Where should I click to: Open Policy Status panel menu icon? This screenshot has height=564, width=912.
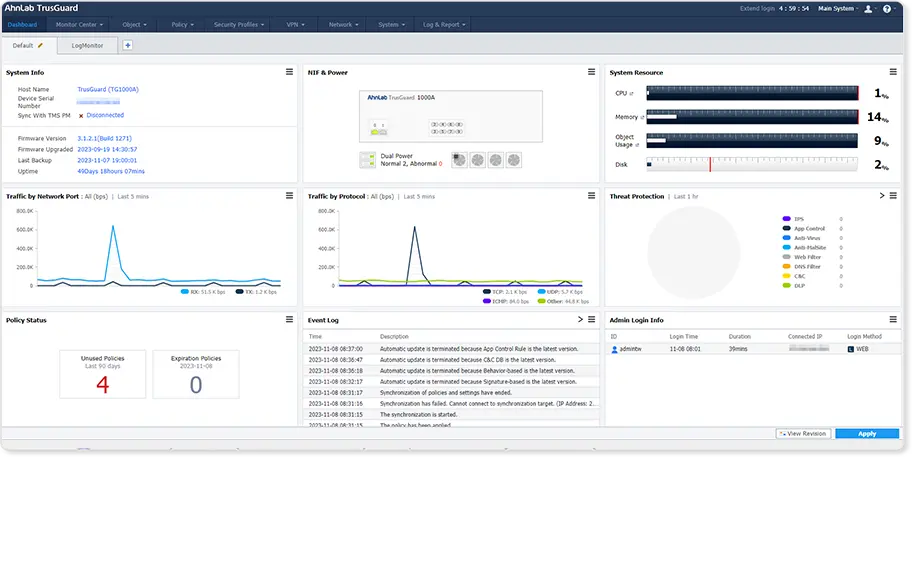289,319
